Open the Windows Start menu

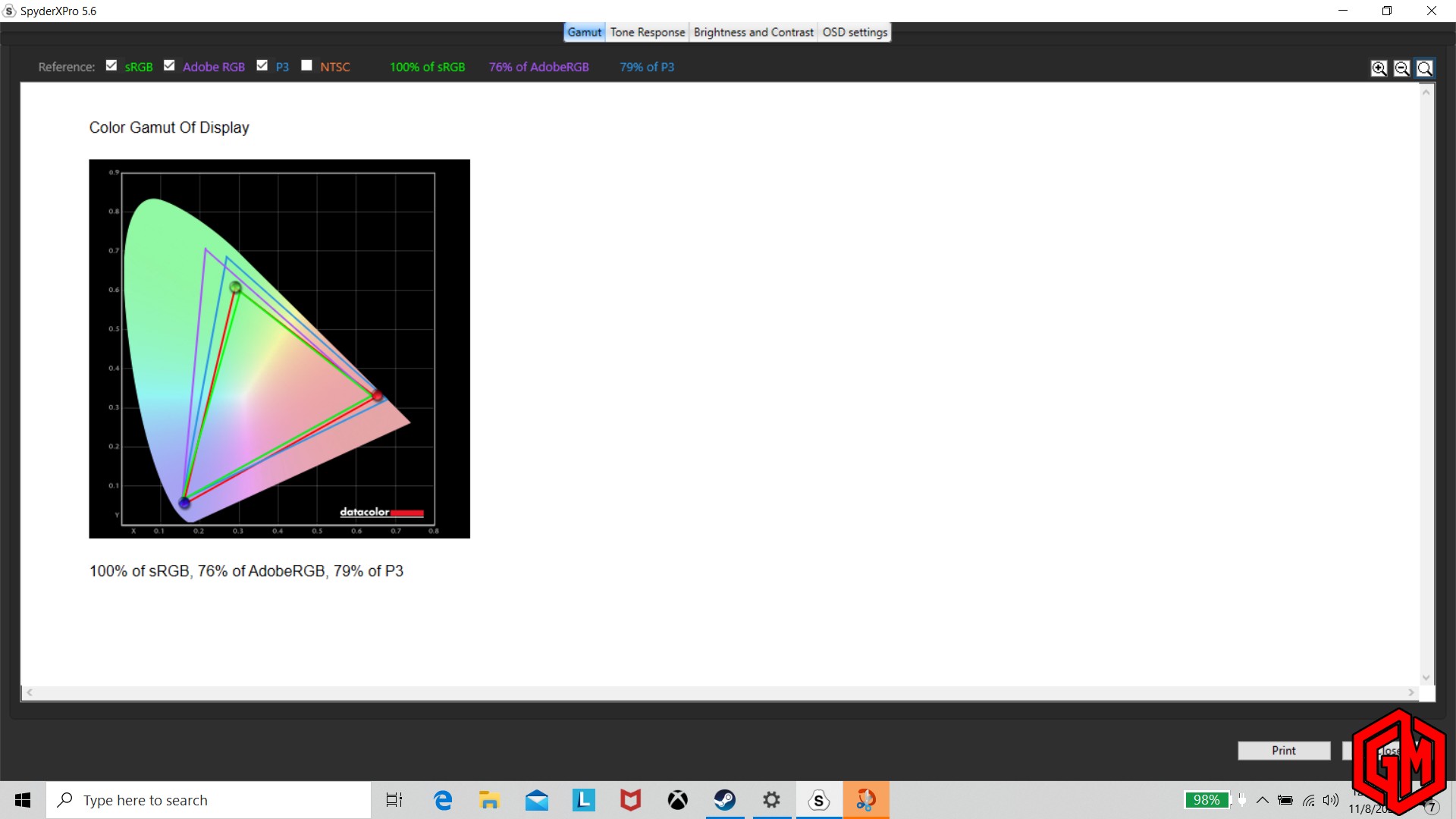[x=23, y=800]
